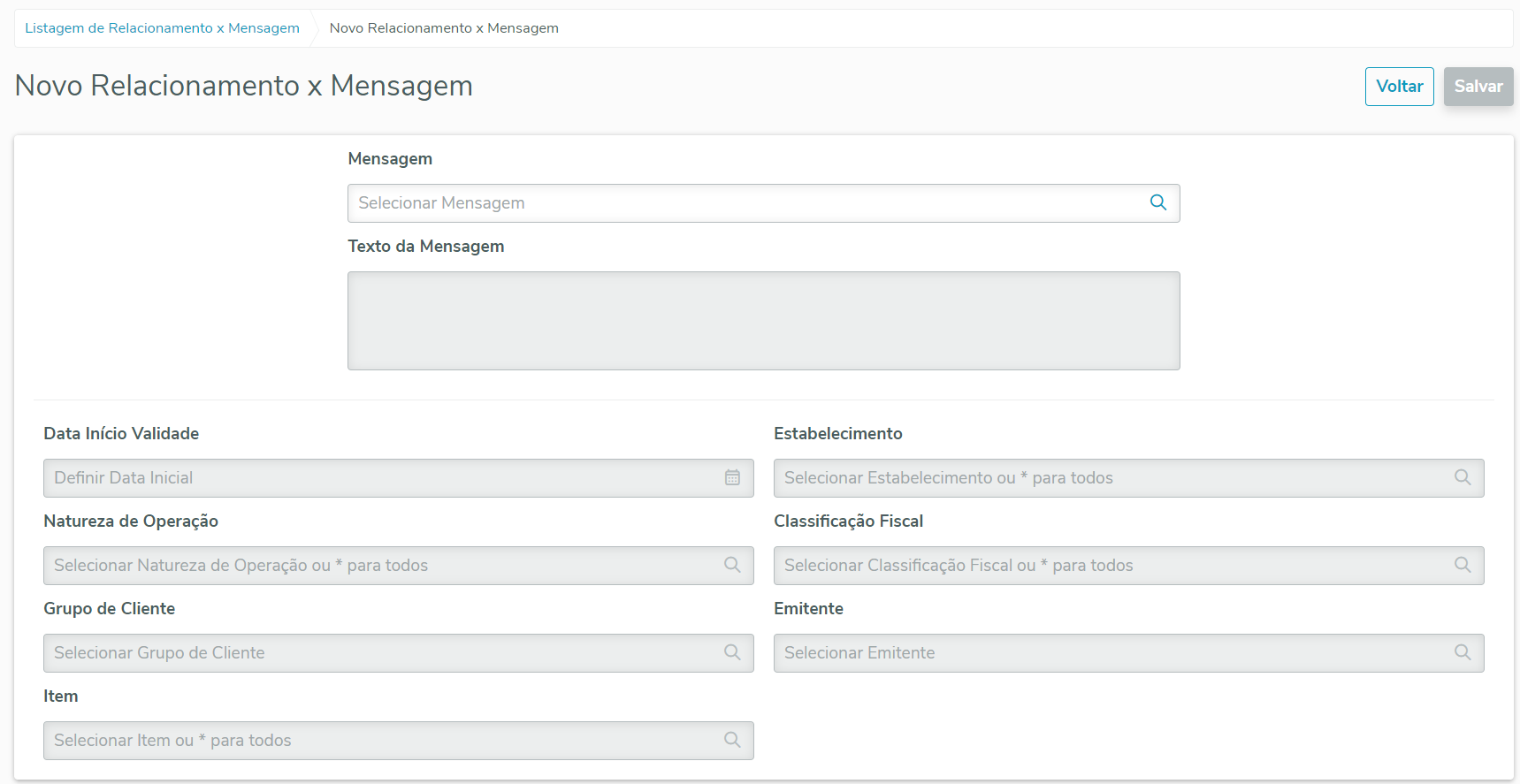
Task: Select the Novo Relacionamento x Mensagem breadcrumb
Action: (x=444, y=28)
